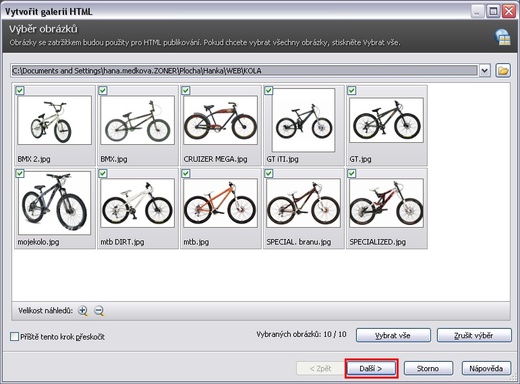This screenshot has height=384, width=520.
Task: Expand the folder path dropdown arrow
Action: (485, 71)
